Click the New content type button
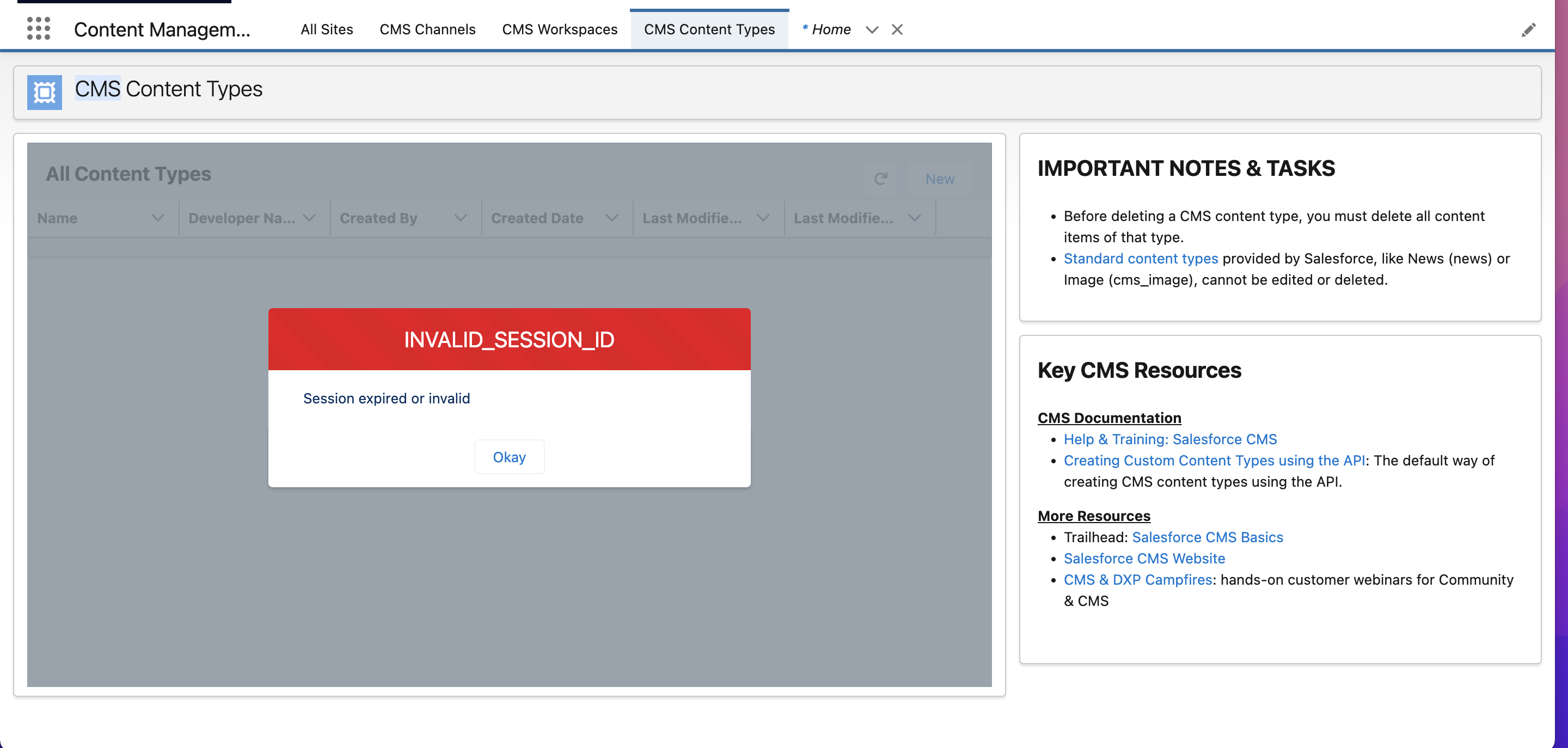The image size is (1568, 748). (939, 179)
